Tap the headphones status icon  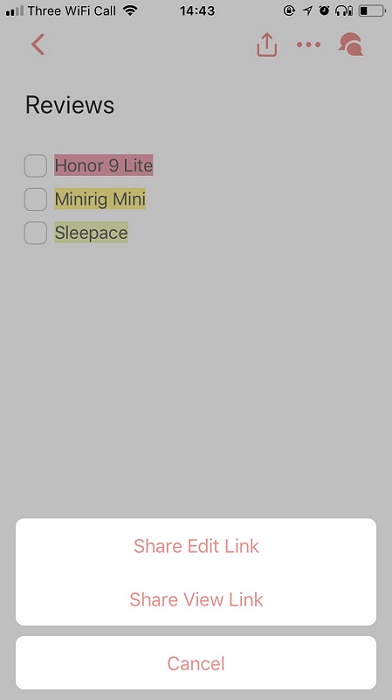(344, 10)
